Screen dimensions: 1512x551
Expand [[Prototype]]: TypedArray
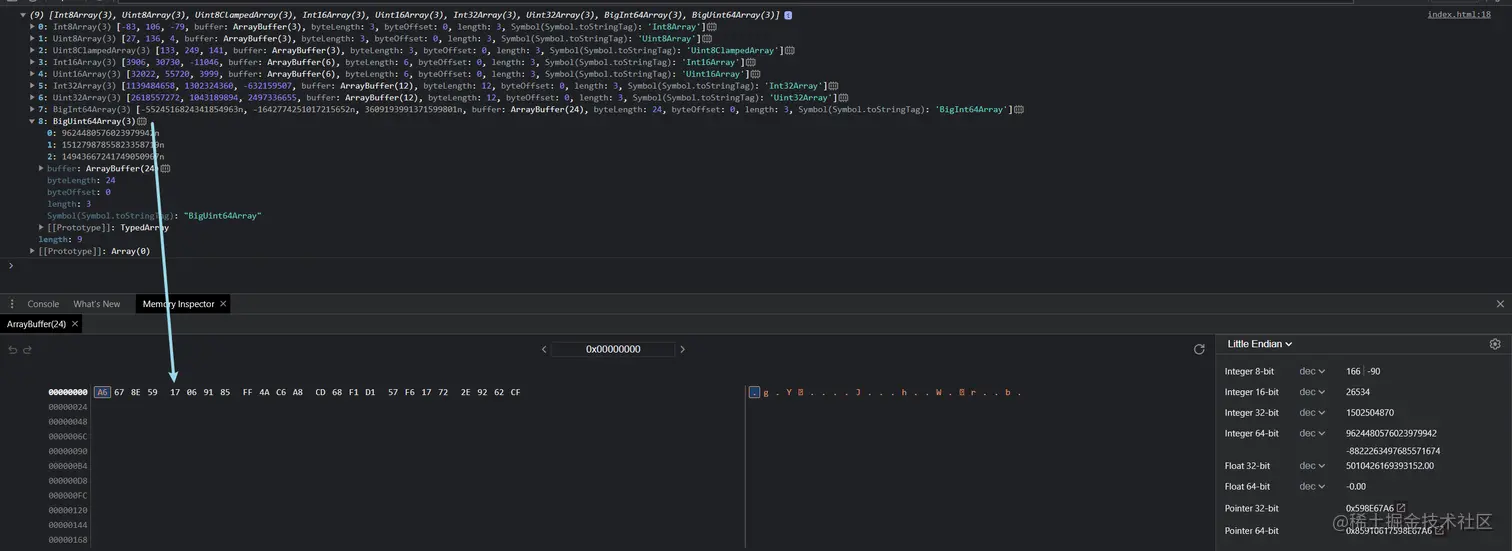(x=41, y=228)
